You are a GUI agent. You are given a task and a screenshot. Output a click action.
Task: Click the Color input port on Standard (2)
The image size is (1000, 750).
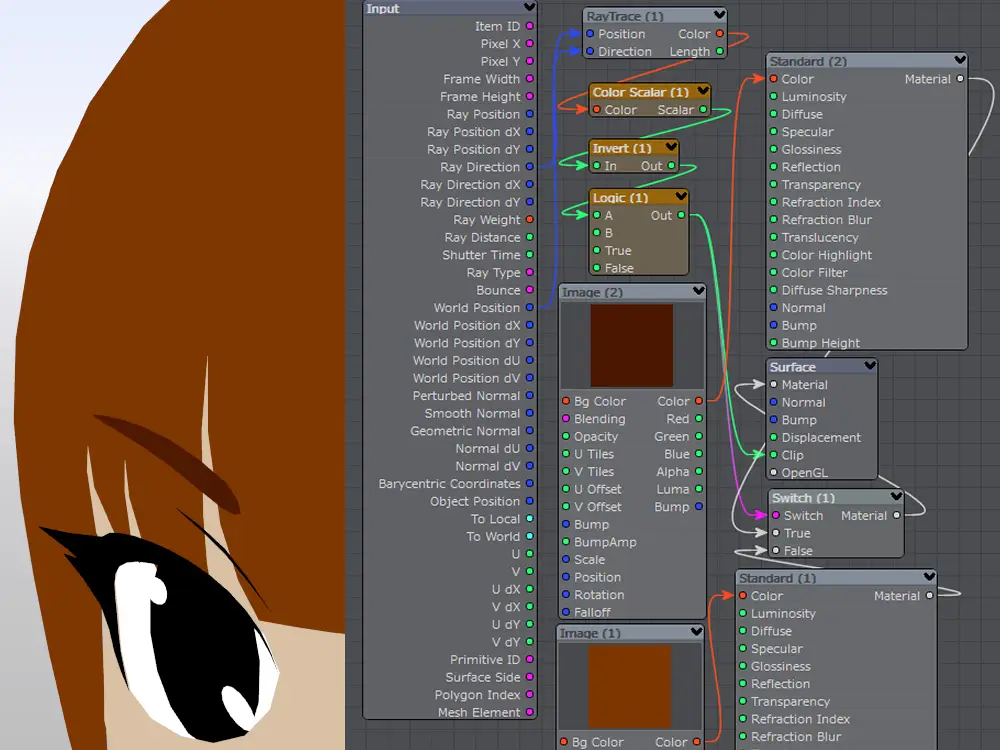point(773,79)
